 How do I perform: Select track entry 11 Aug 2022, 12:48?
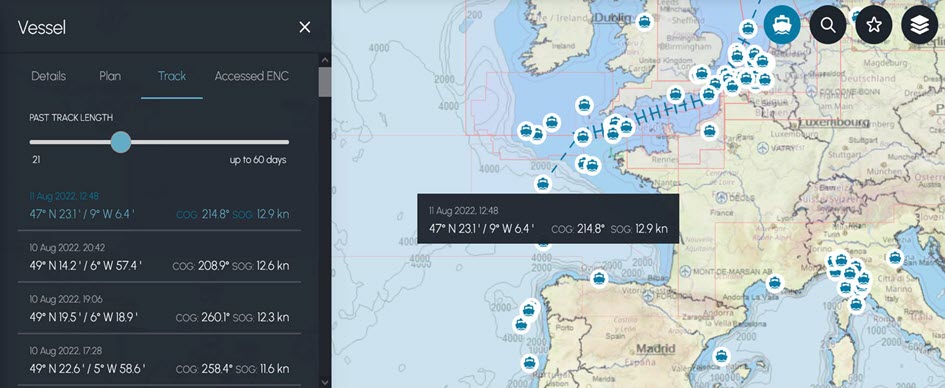(x=159, y=206)
